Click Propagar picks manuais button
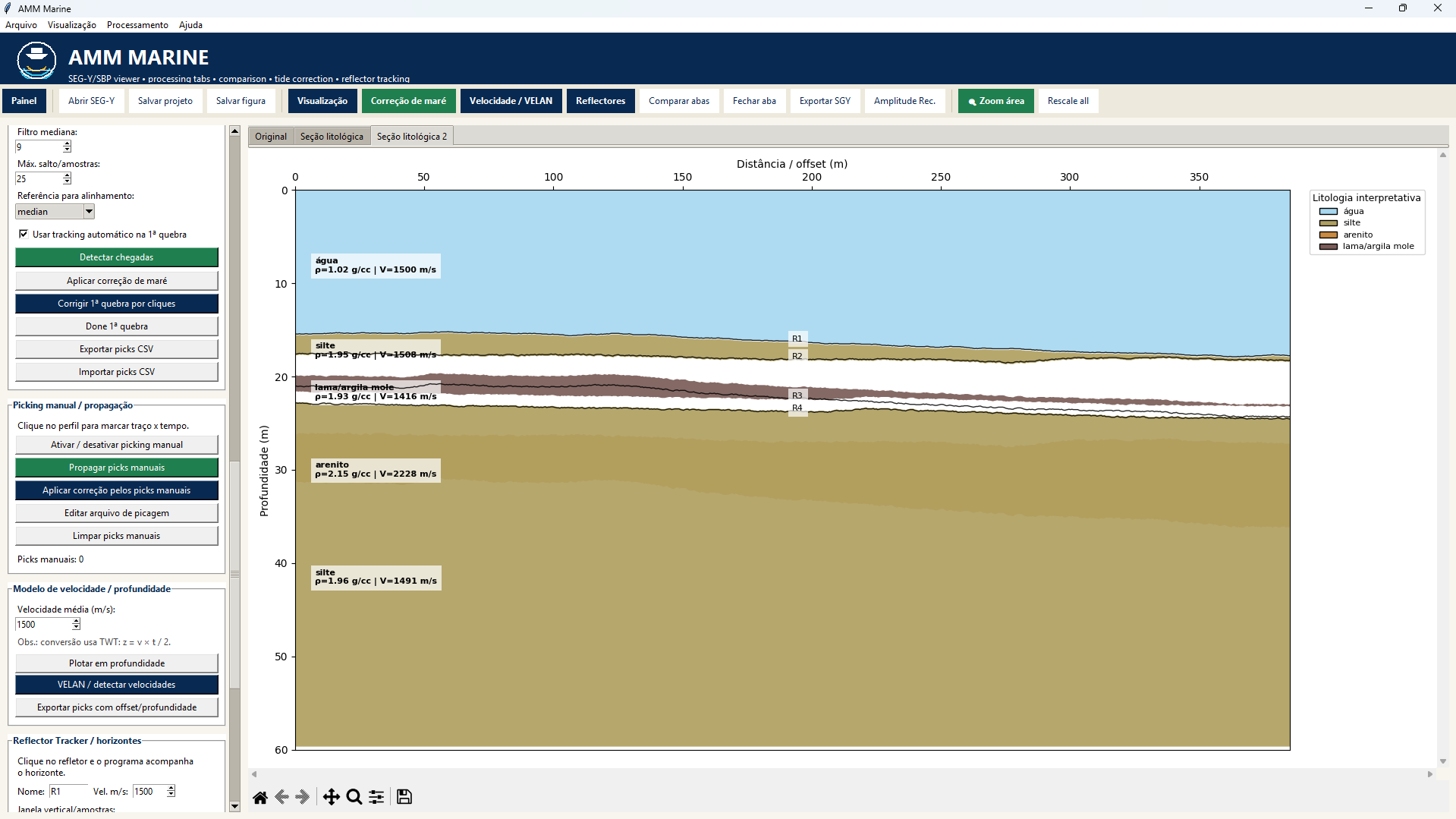 coord(117,468)
